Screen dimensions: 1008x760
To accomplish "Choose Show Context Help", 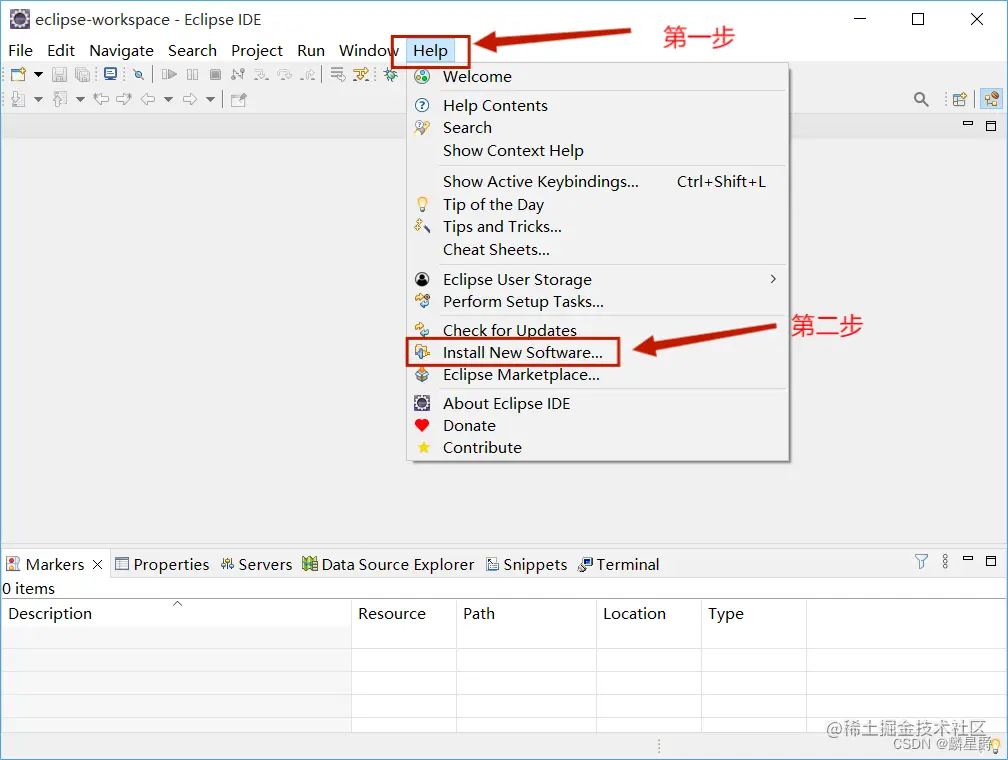I will tap(598, 150).
